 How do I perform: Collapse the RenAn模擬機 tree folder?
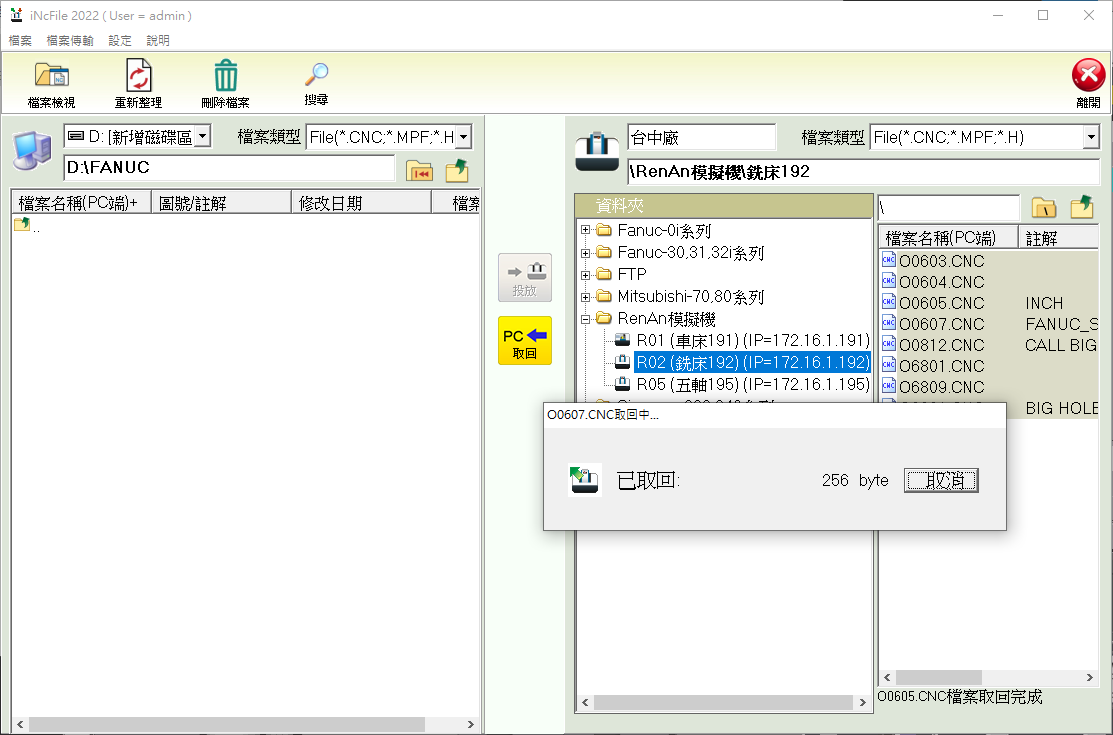[x=586, y=319]
